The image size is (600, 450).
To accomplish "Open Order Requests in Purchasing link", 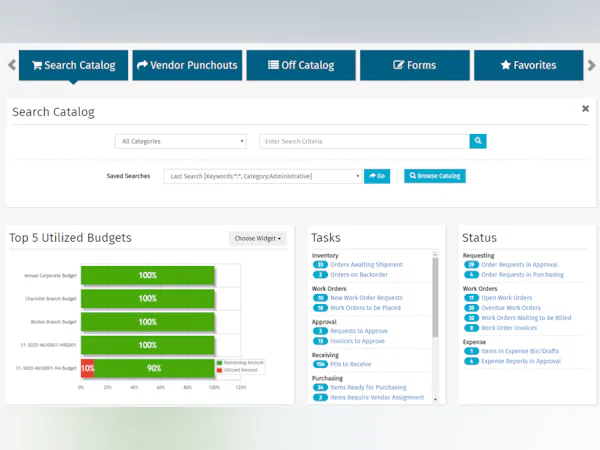I will [522, 274].
